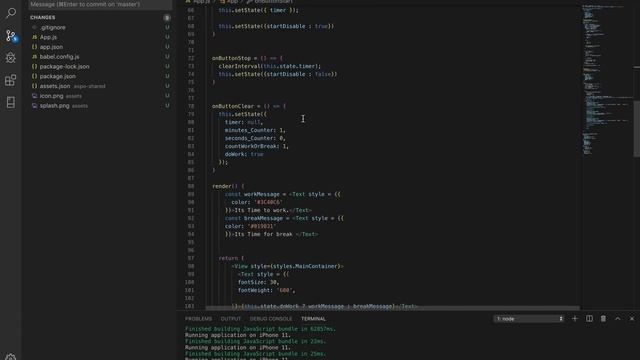Click the 'clearInterval(this.state.timer);' line
Screen dimensions: 640x360
[x=269, y=66]
